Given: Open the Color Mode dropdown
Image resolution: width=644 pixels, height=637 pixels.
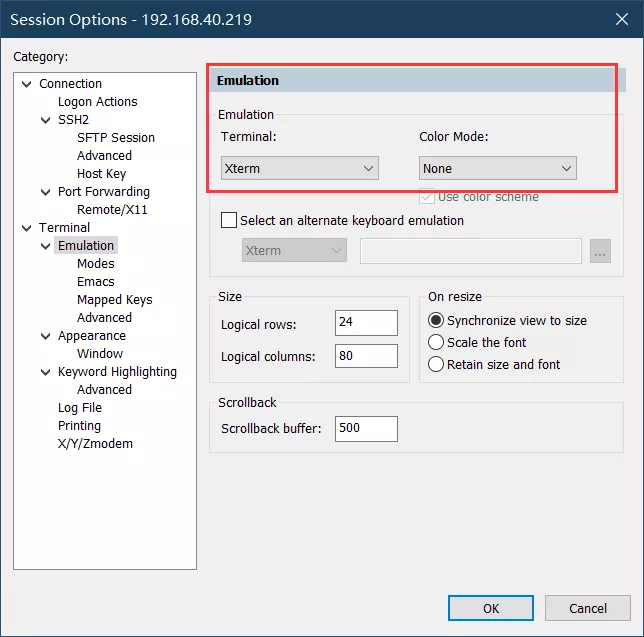Looking at the screenshot, I should tap(497, 168).
